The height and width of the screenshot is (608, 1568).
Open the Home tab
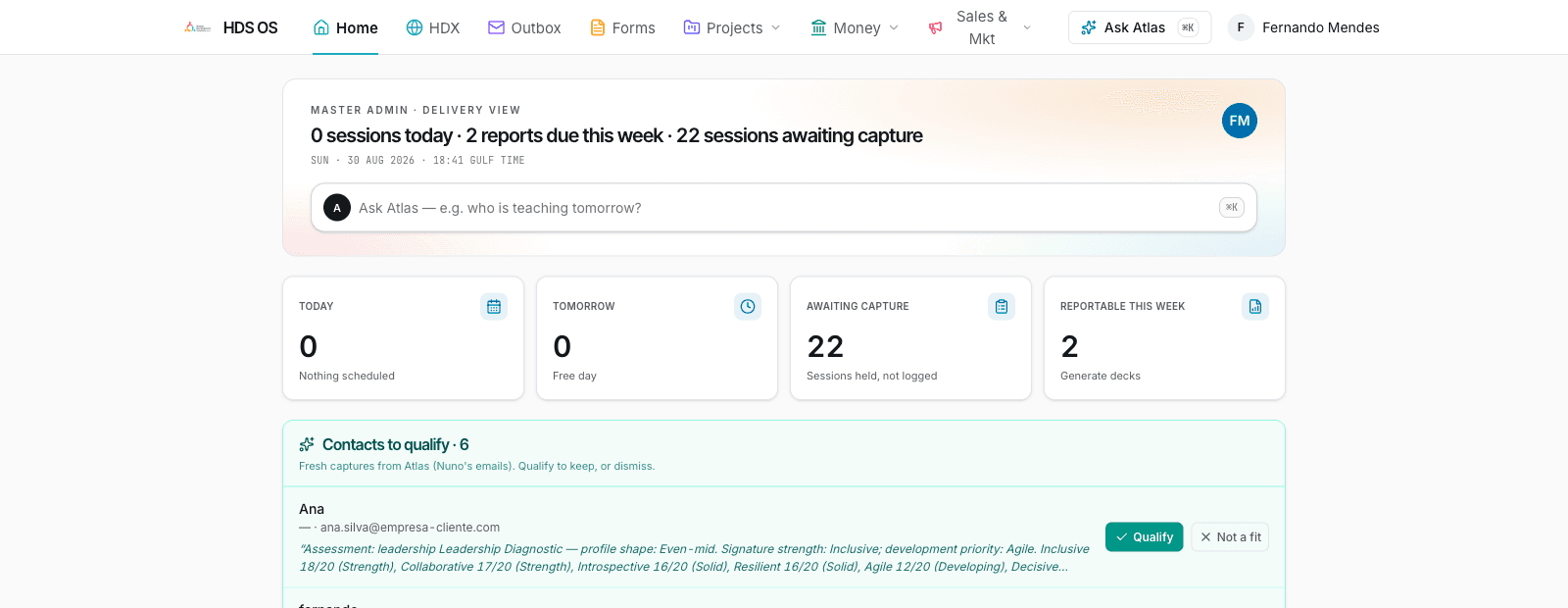tap(345, 27)
